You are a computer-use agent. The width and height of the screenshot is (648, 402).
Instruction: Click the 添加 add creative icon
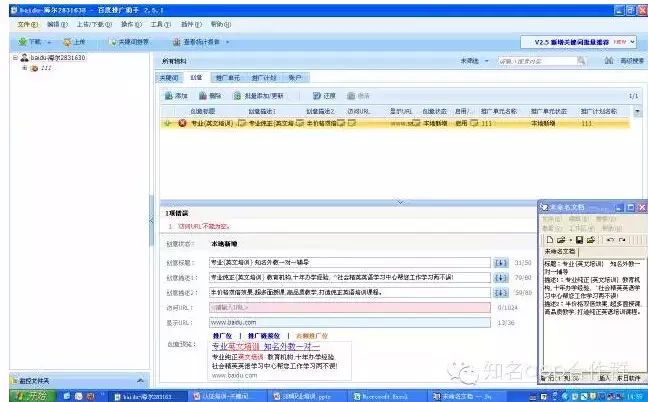169,96
